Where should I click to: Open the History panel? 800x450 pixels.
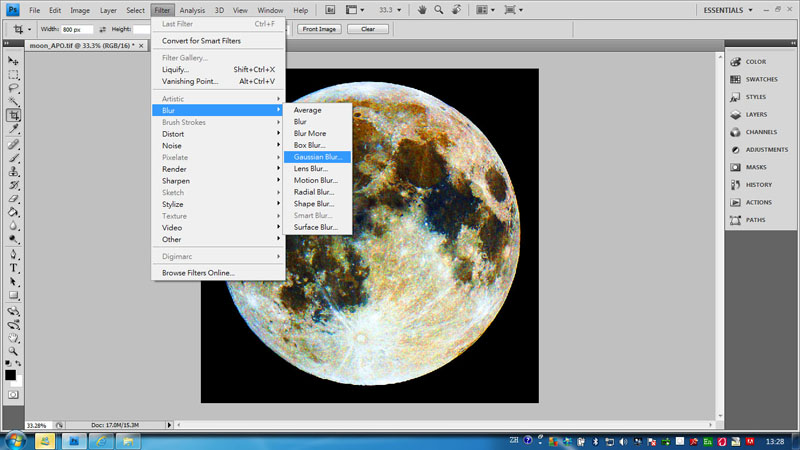click(758, 184)
